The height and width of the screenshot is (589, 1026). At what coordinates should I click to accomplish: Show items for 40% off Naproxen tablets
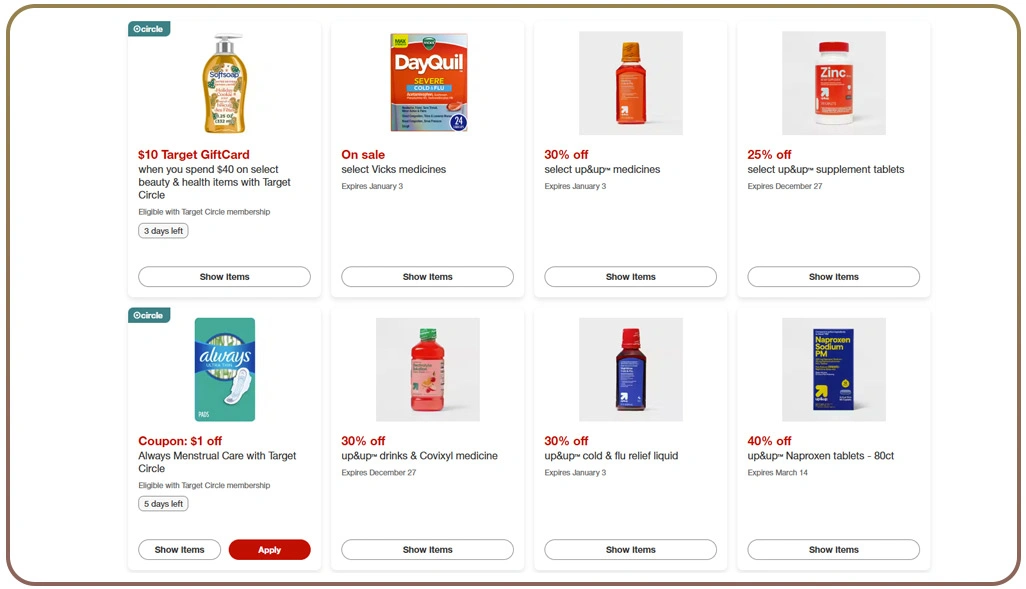[833, 549]
